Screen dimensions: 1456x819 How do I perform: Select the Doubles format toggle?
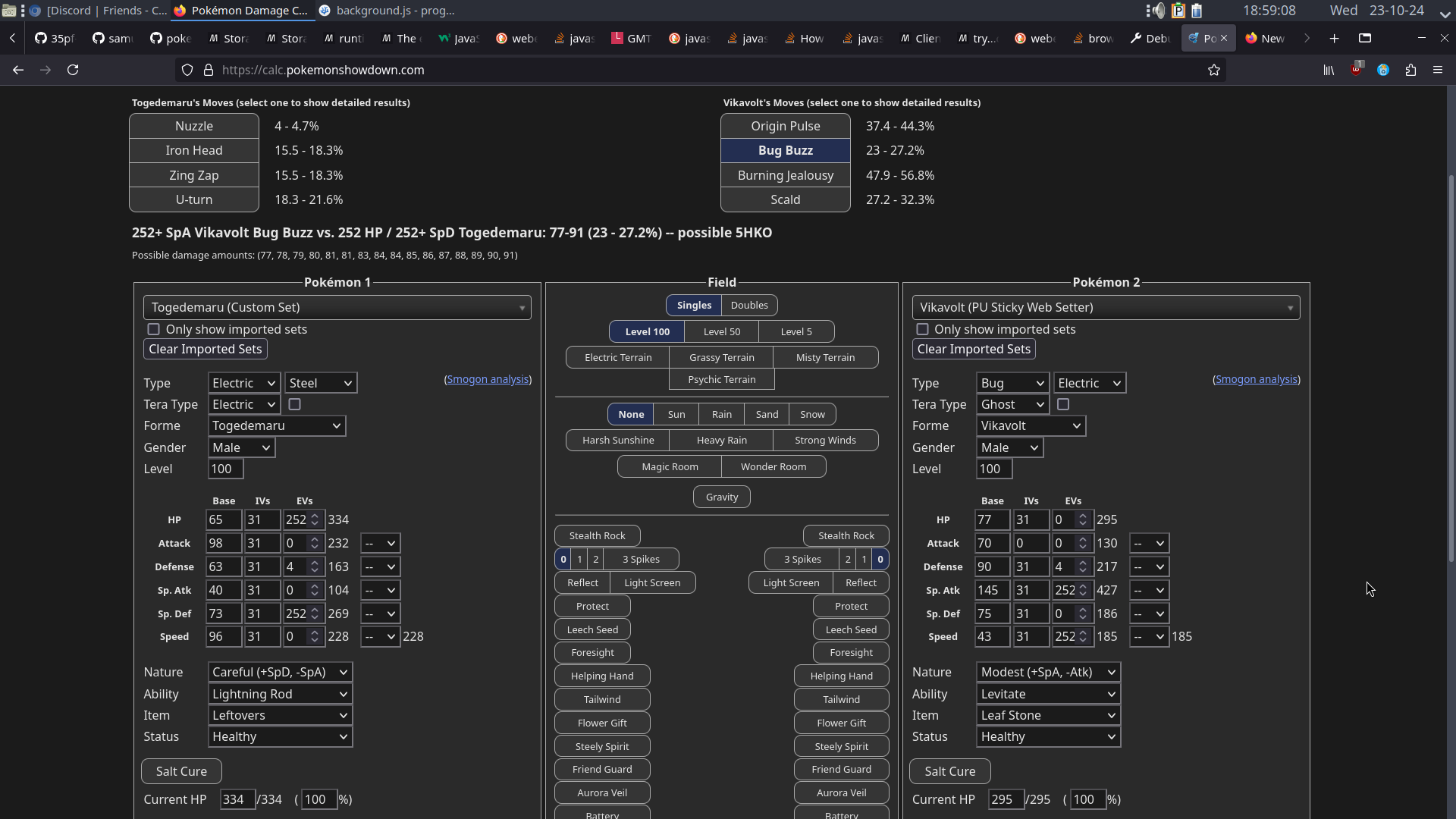pyautogui.click(x=749, y=305)
